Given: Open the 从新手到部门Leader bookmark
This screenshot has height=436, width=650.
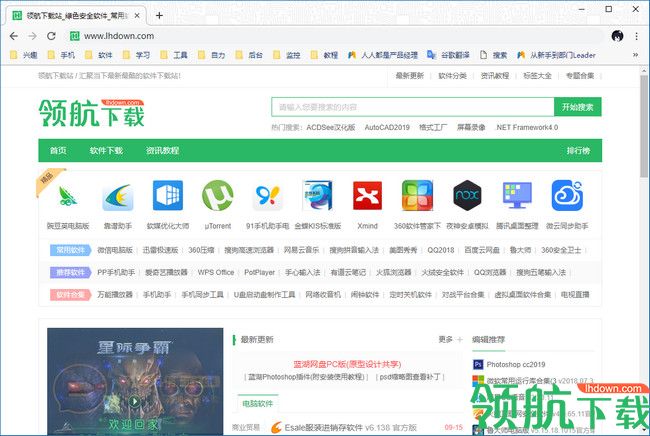Looking at the screenshot, I should coord(556,55).
